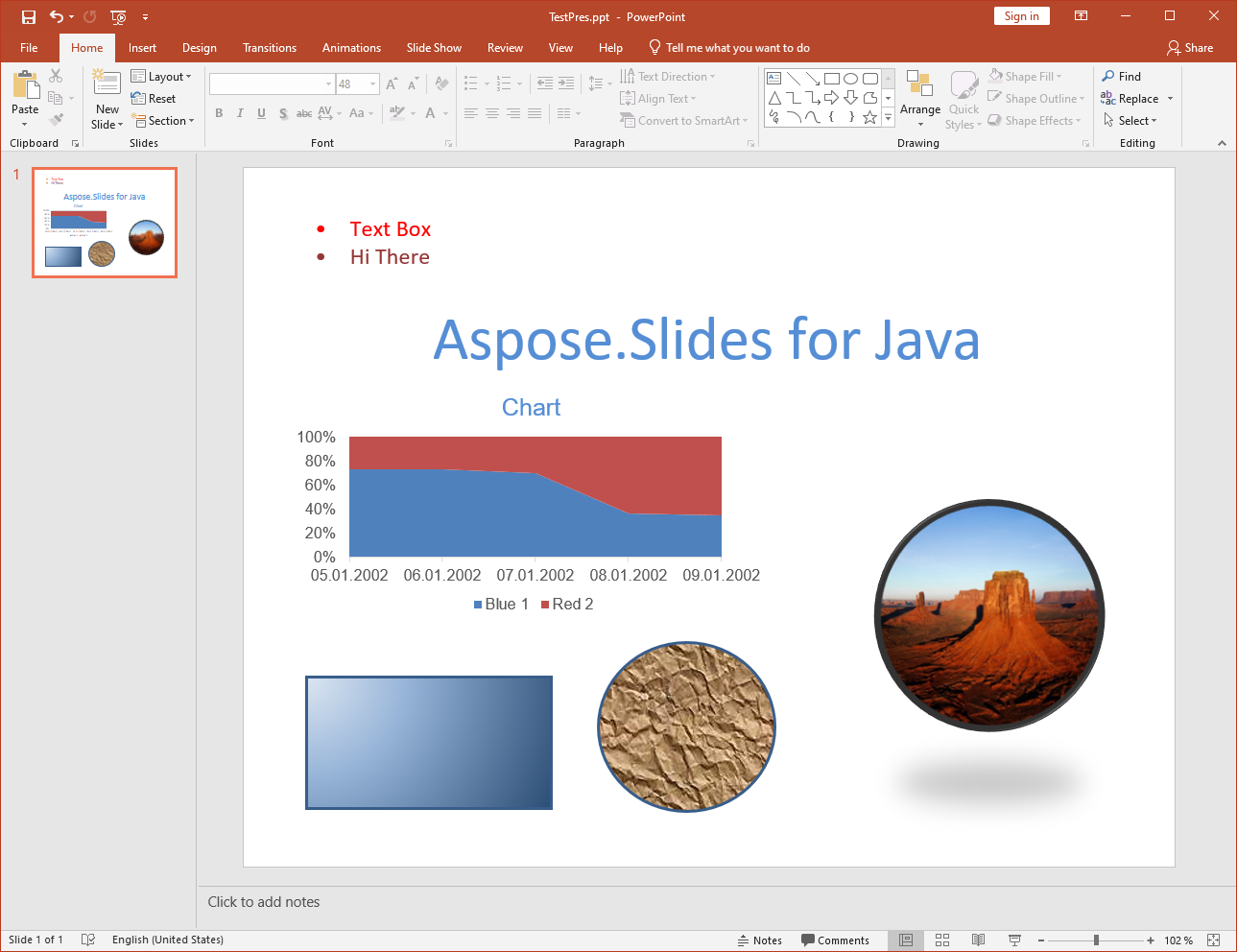Image resolution: width=1237 pixels, height=952 pixels.
Task: Expand the Section dropdown
Action: coord(163,121)
